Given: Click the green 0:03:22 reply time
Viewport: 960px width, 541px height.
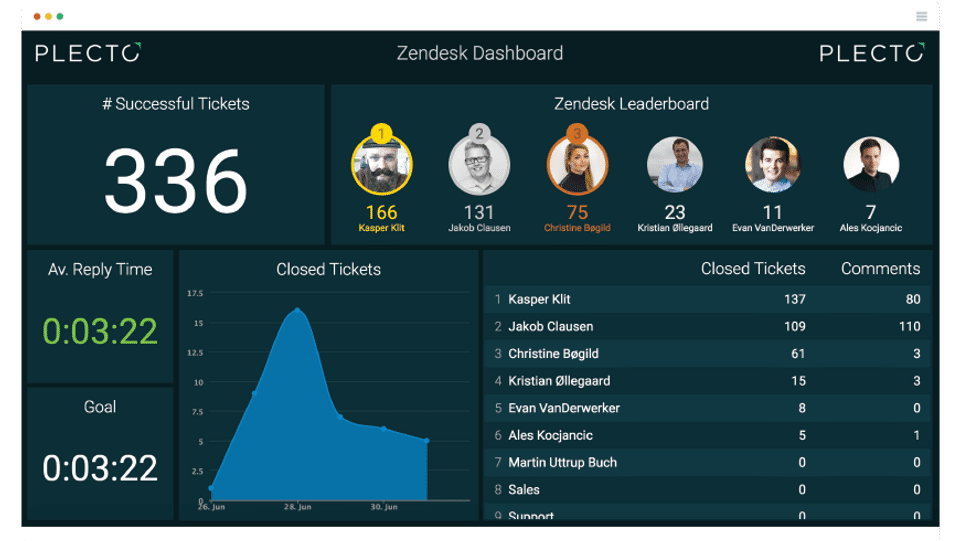Looking at the screenshot, I should (x=100, y=332).
